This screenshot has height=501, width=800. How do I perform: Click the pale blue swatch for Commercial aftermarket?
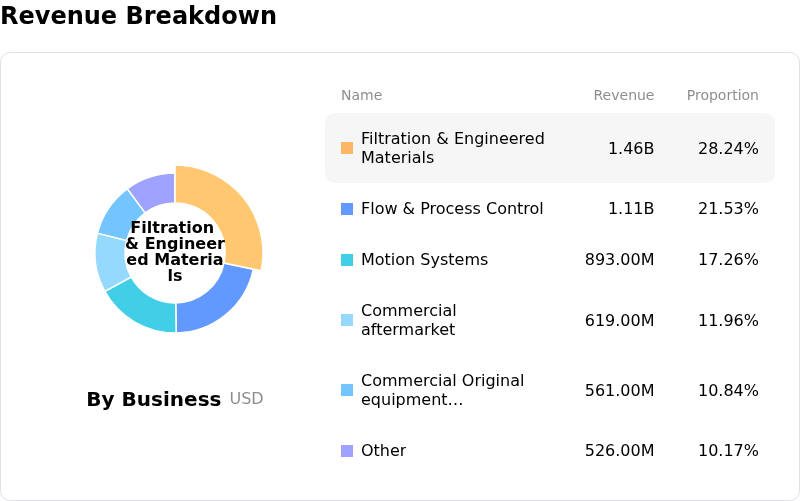point(347,320)
